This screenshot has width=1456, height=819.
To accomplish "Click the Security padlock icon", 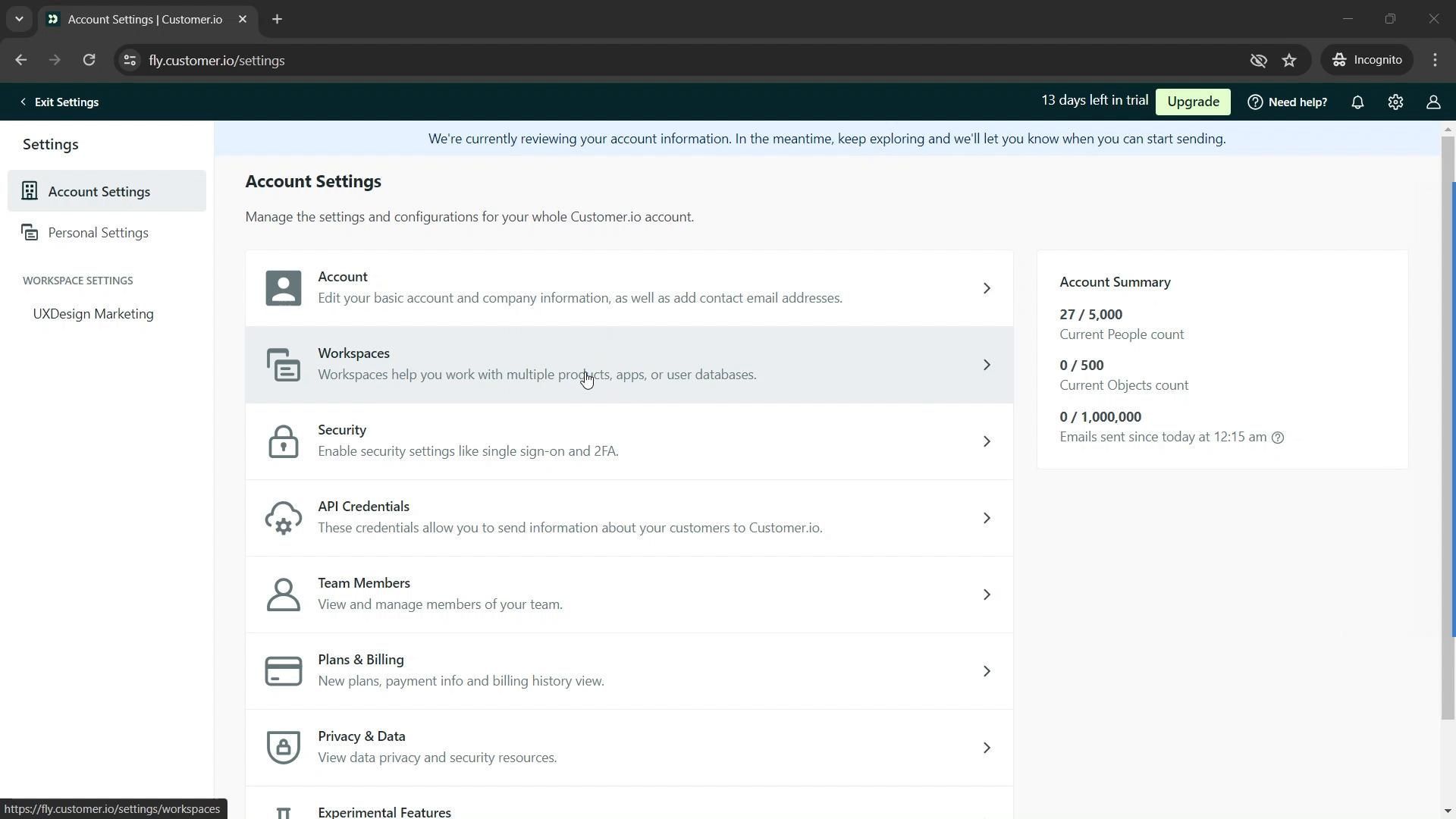I will click(x=283, y=441).
